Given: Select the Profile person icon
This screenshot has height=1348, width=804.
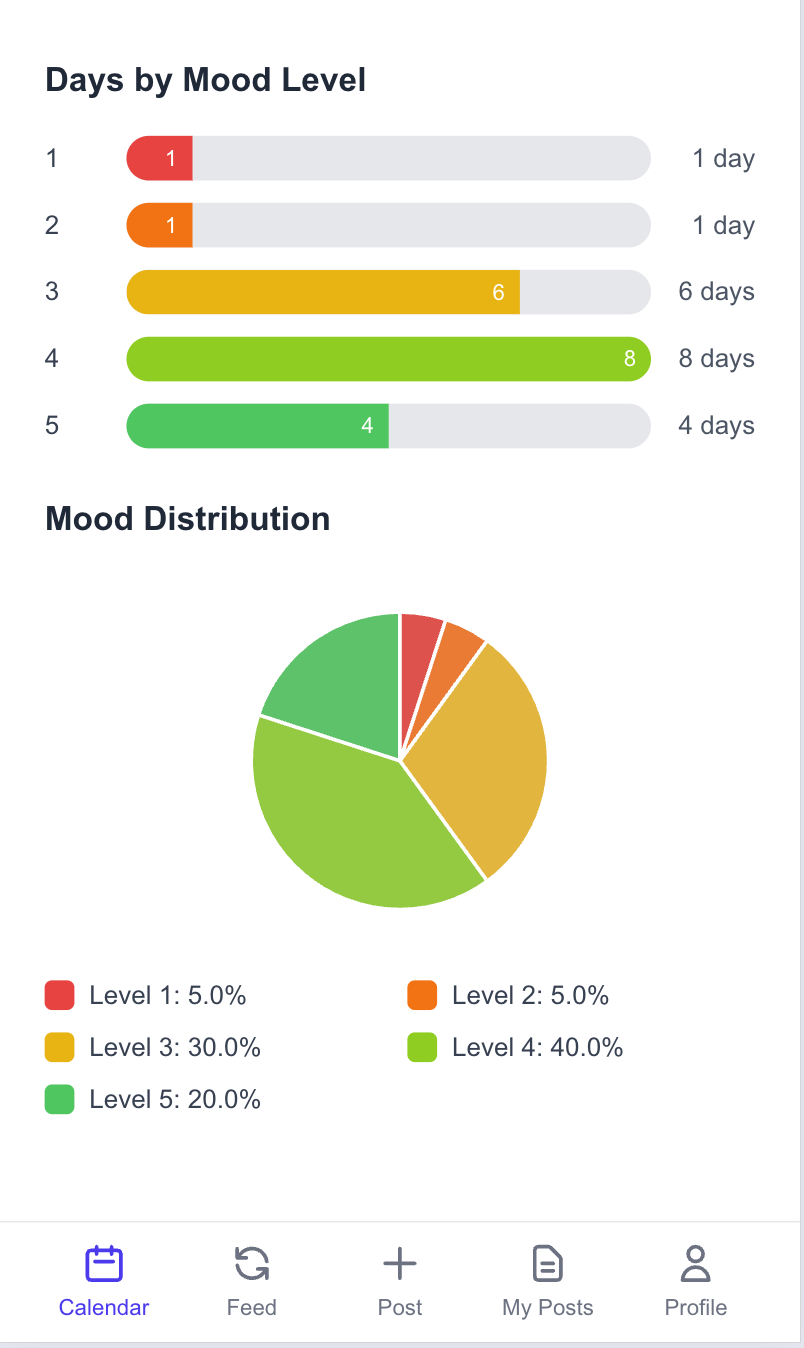Looking at the screenshot, I should [695, 1263].
